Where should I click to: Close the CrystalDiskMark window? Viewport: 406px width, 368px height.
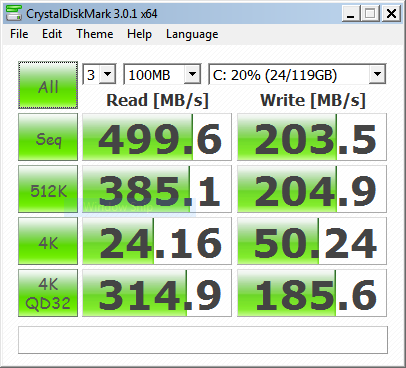[391, 14]
